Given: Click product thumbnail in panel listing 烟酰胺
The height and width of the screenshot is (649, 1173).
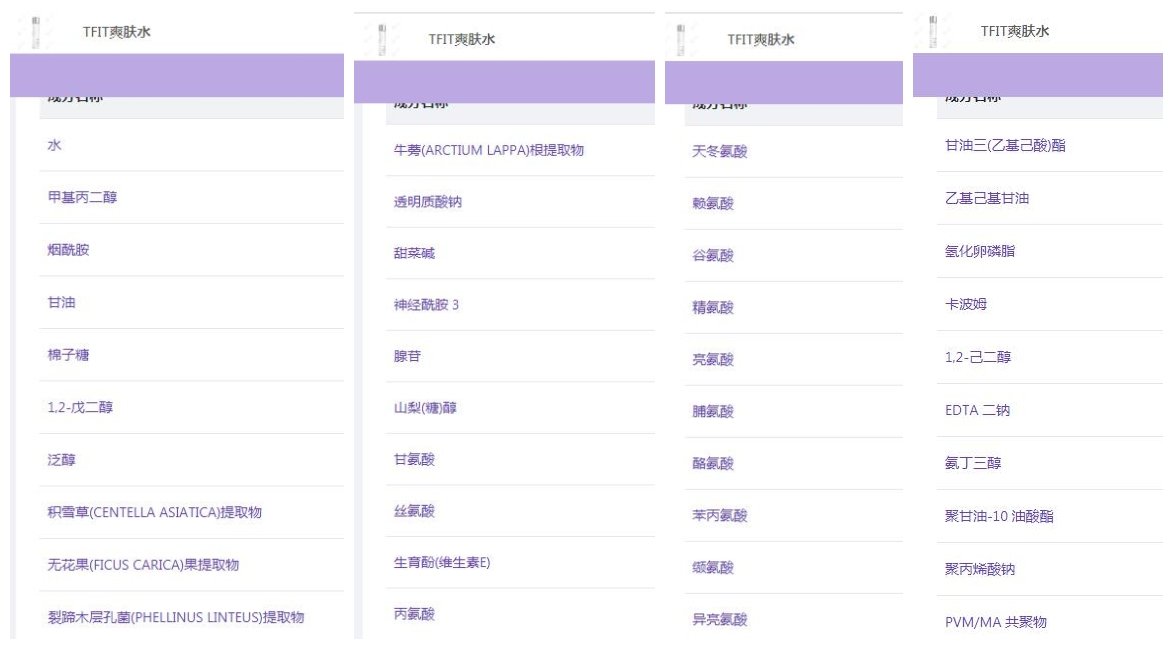Looking at the screenshot, I should [35, 32].
